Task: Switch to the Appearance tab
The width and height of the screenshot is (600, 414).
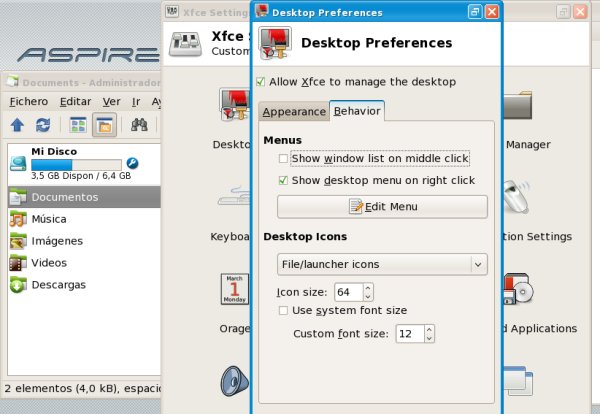Action: pyautogui.click(x=293, y=112)
